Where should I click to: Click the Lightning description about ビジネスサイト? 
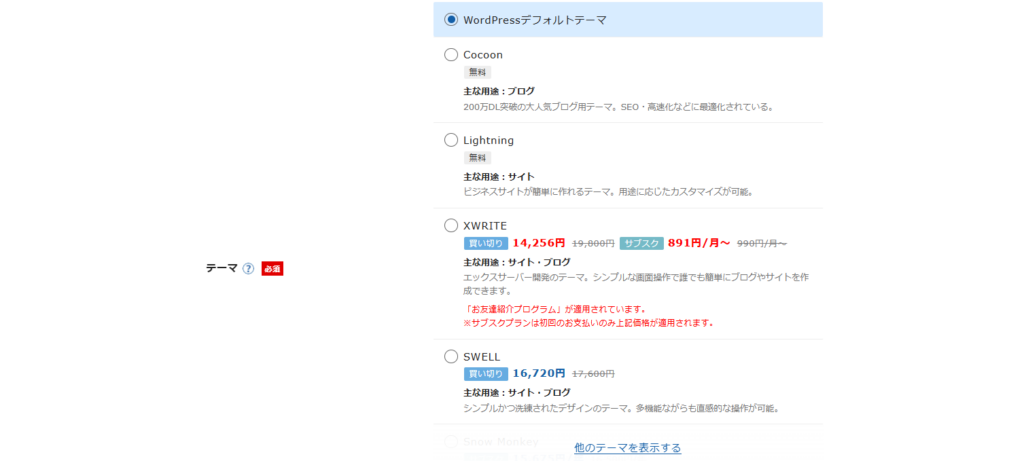tap(609, 193)
